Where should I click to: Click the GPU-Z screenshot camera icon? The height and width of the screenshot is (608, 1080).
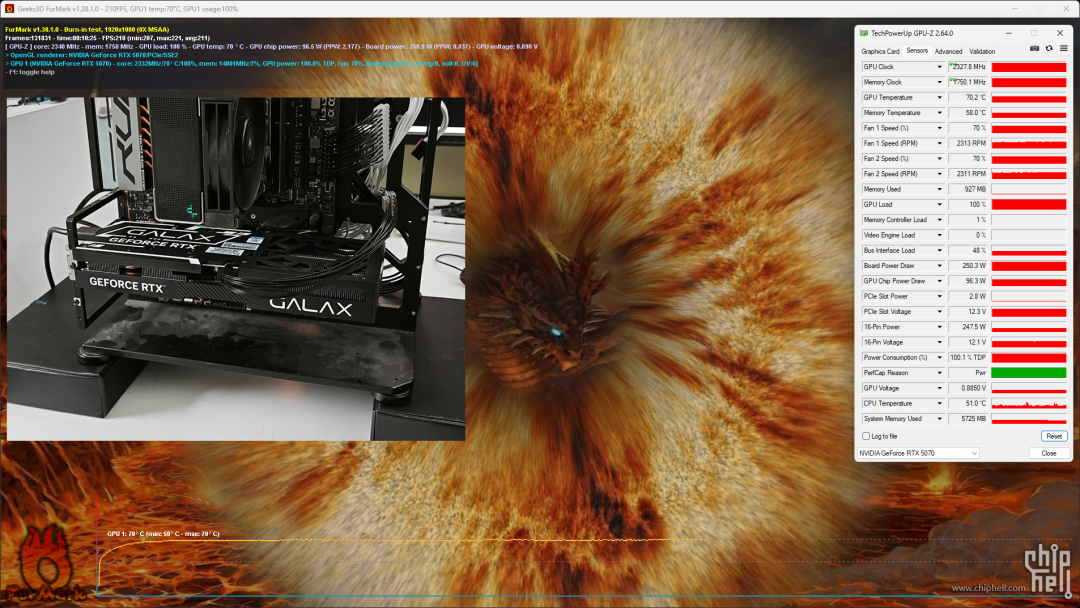pos(1035,49)
